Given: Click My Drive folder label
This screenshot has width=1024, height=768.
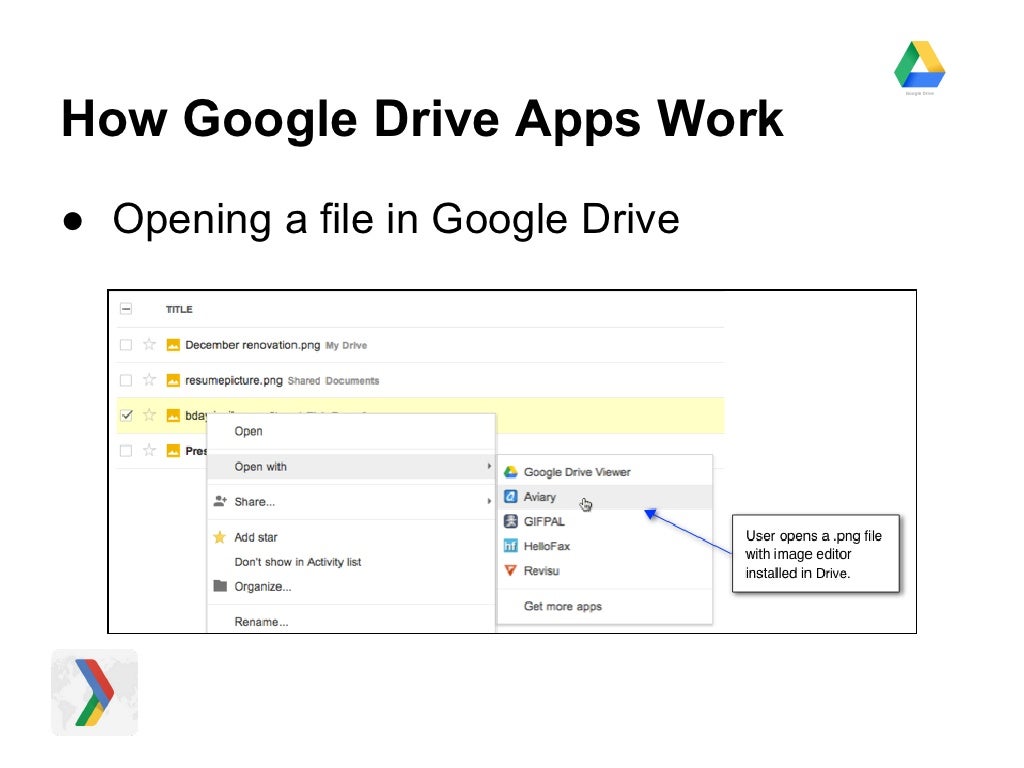Looking at the screenshot, I should 346,345.
